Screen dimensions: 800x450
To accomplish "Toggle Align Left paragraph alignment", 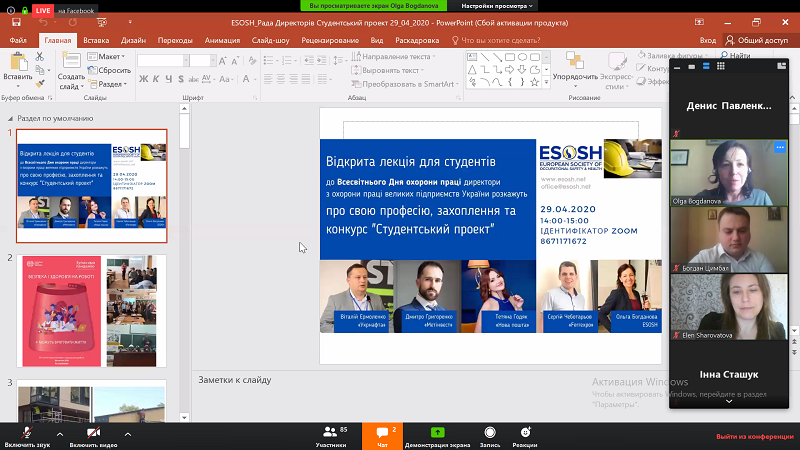I will [268, 79].
